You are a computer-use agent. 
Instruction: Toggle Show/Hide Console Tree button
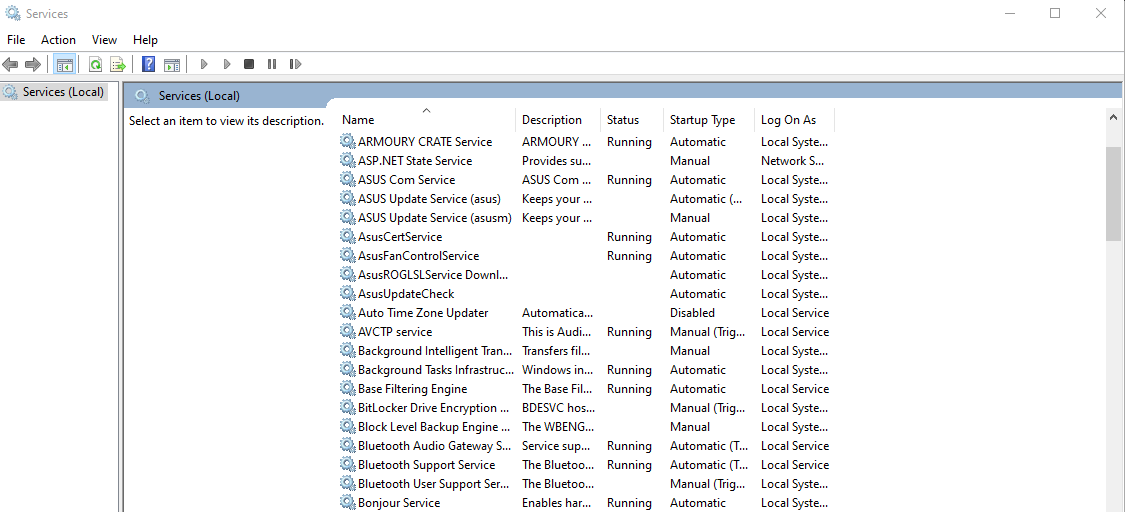tap(65, 65)
